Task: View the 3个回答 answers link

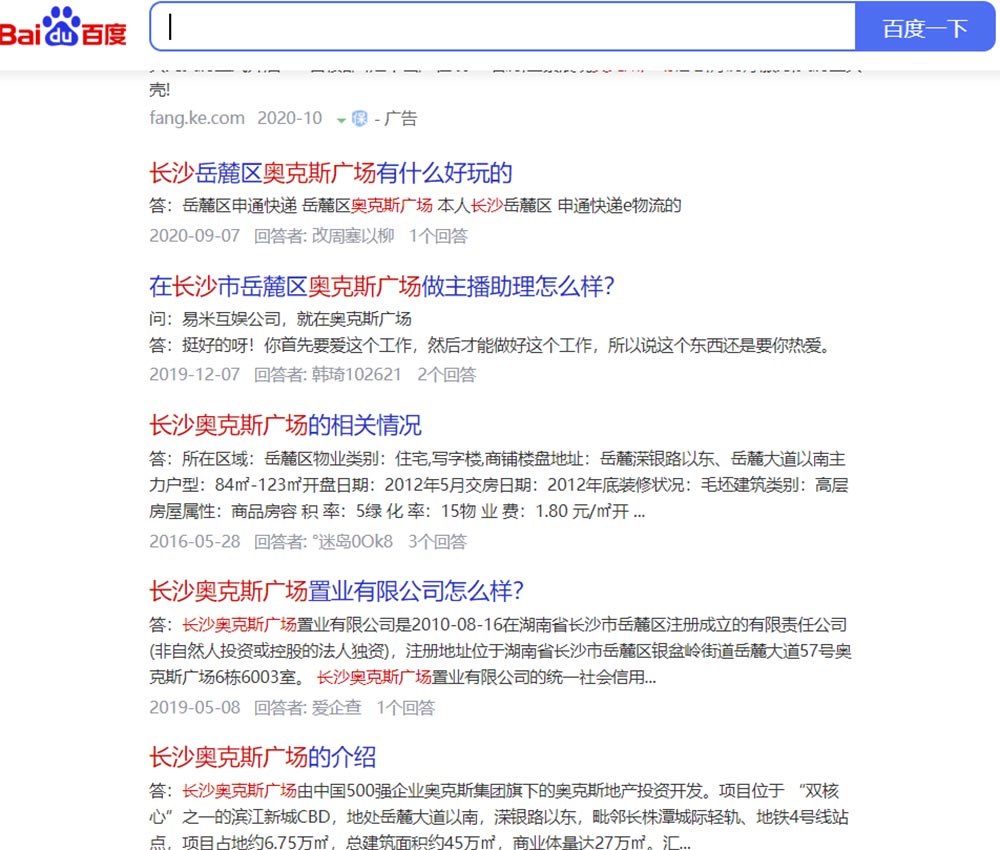Action: click(437, 542)
